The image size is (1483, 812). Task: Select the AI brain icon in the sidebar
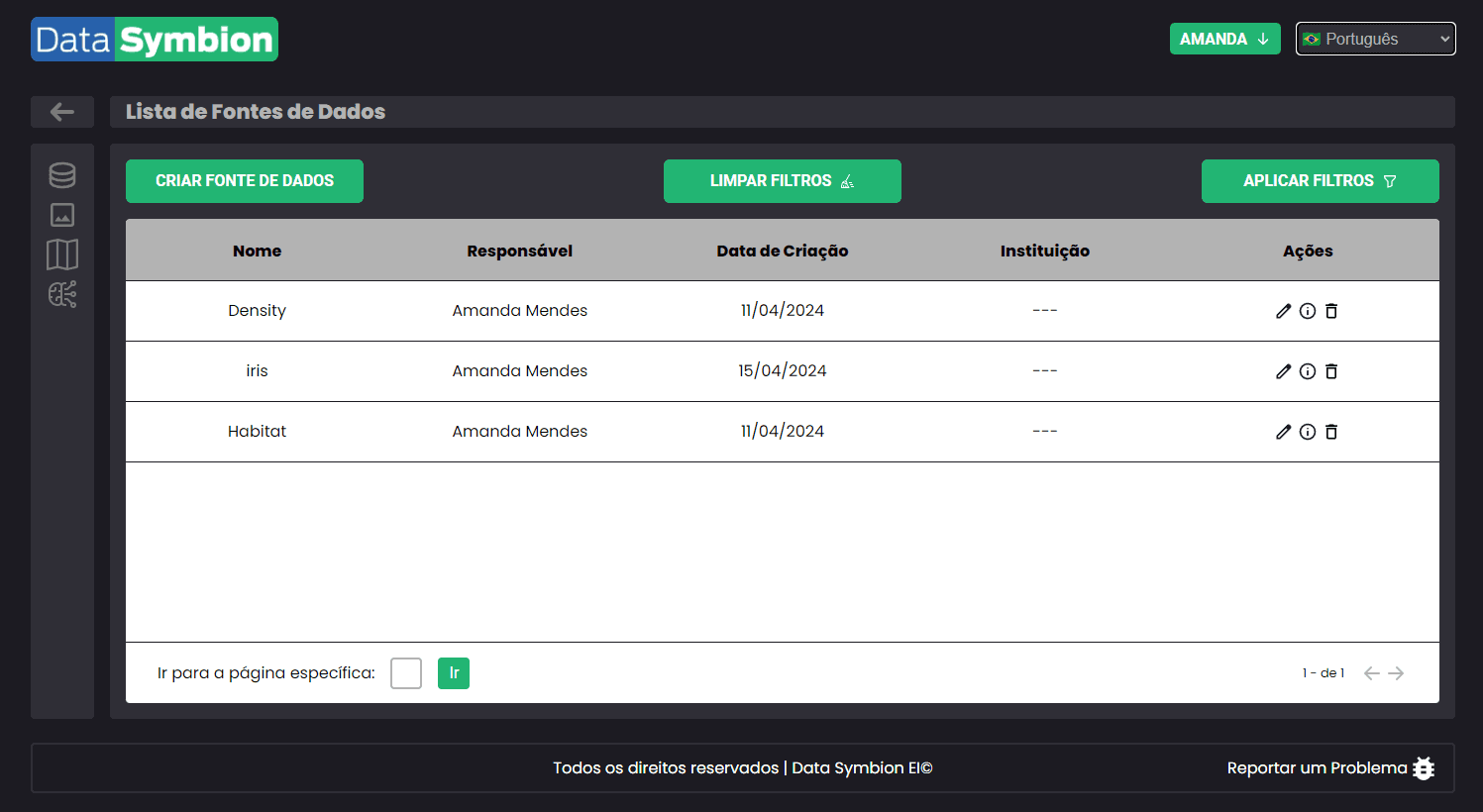click(x=61, y=294)
